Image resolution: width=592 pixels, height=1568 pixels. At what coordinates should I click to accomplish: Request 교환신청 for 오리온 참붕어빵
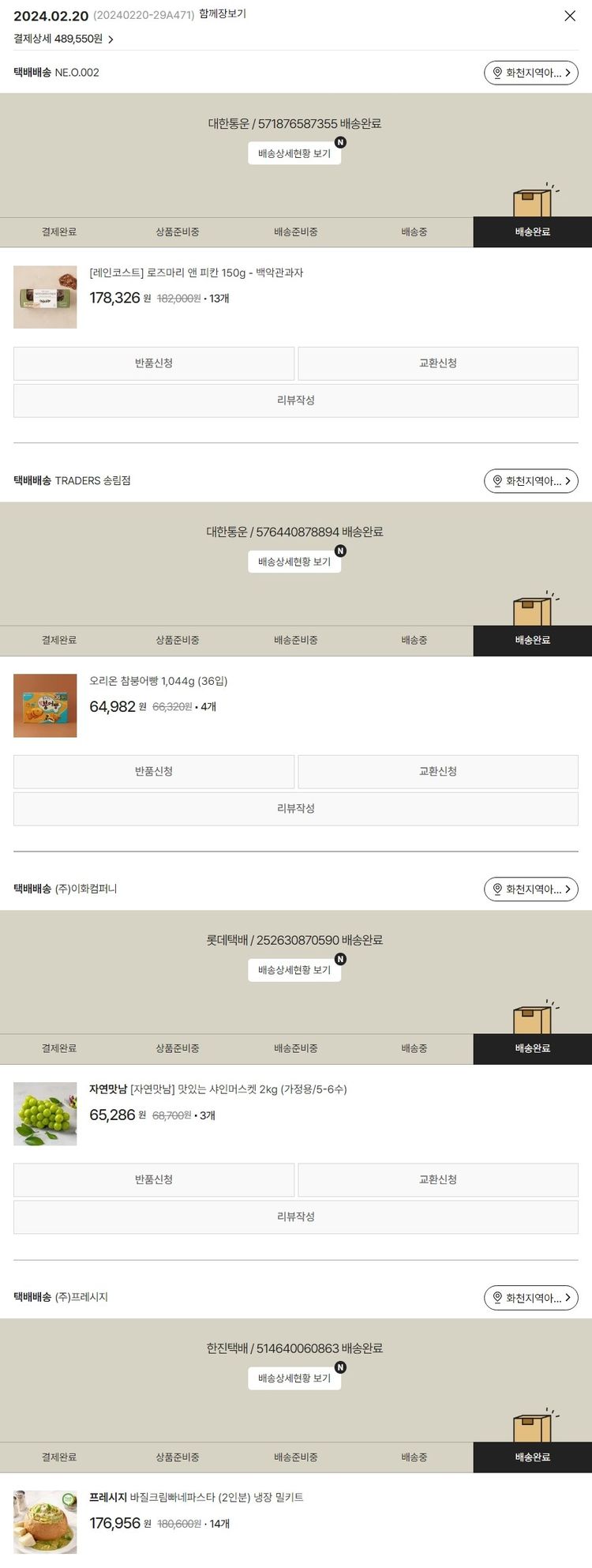pyautogui.click(x=438, y=772)
